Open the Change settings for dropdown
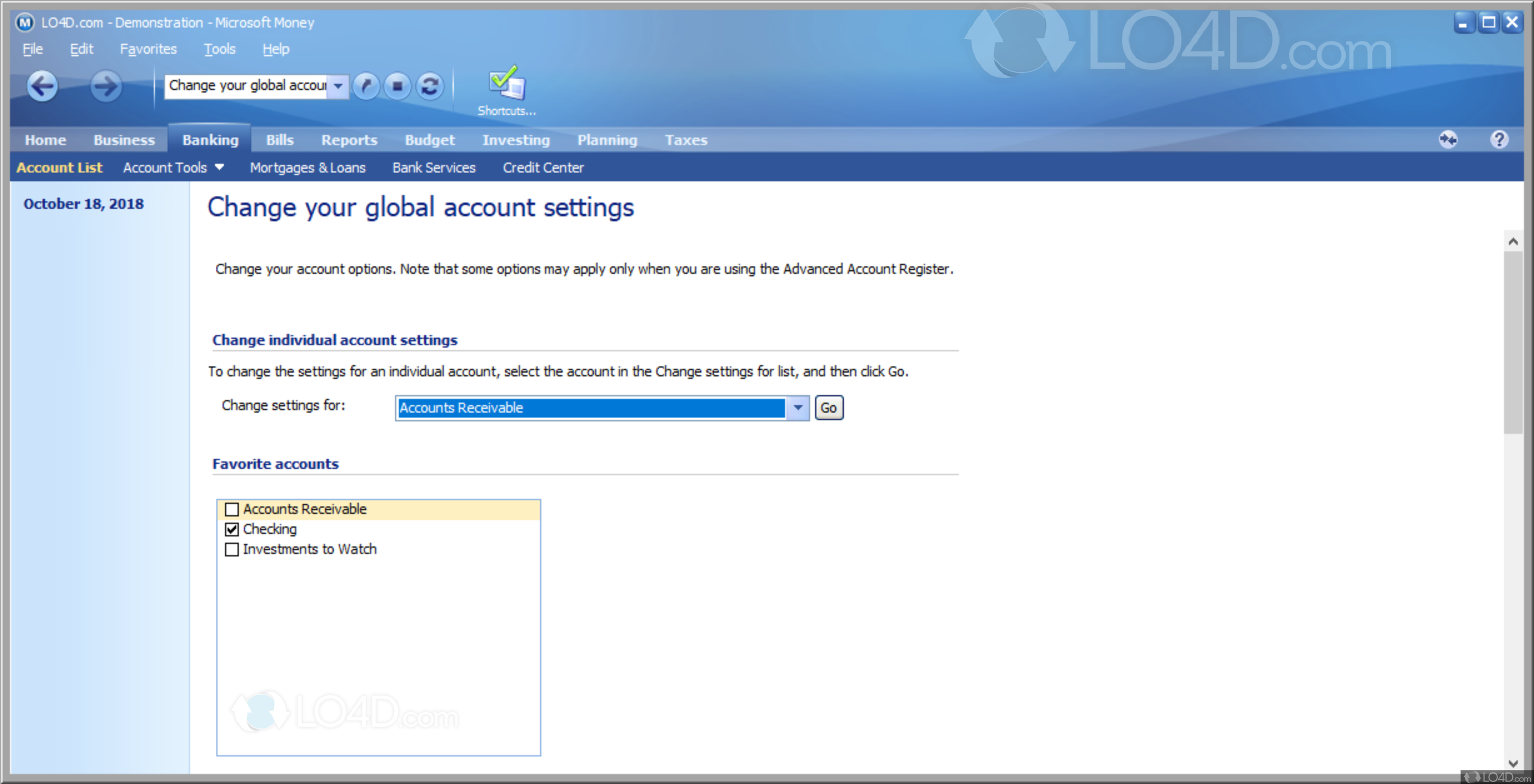This screenshot has height=784, width=1534. [x=797, y=408]
